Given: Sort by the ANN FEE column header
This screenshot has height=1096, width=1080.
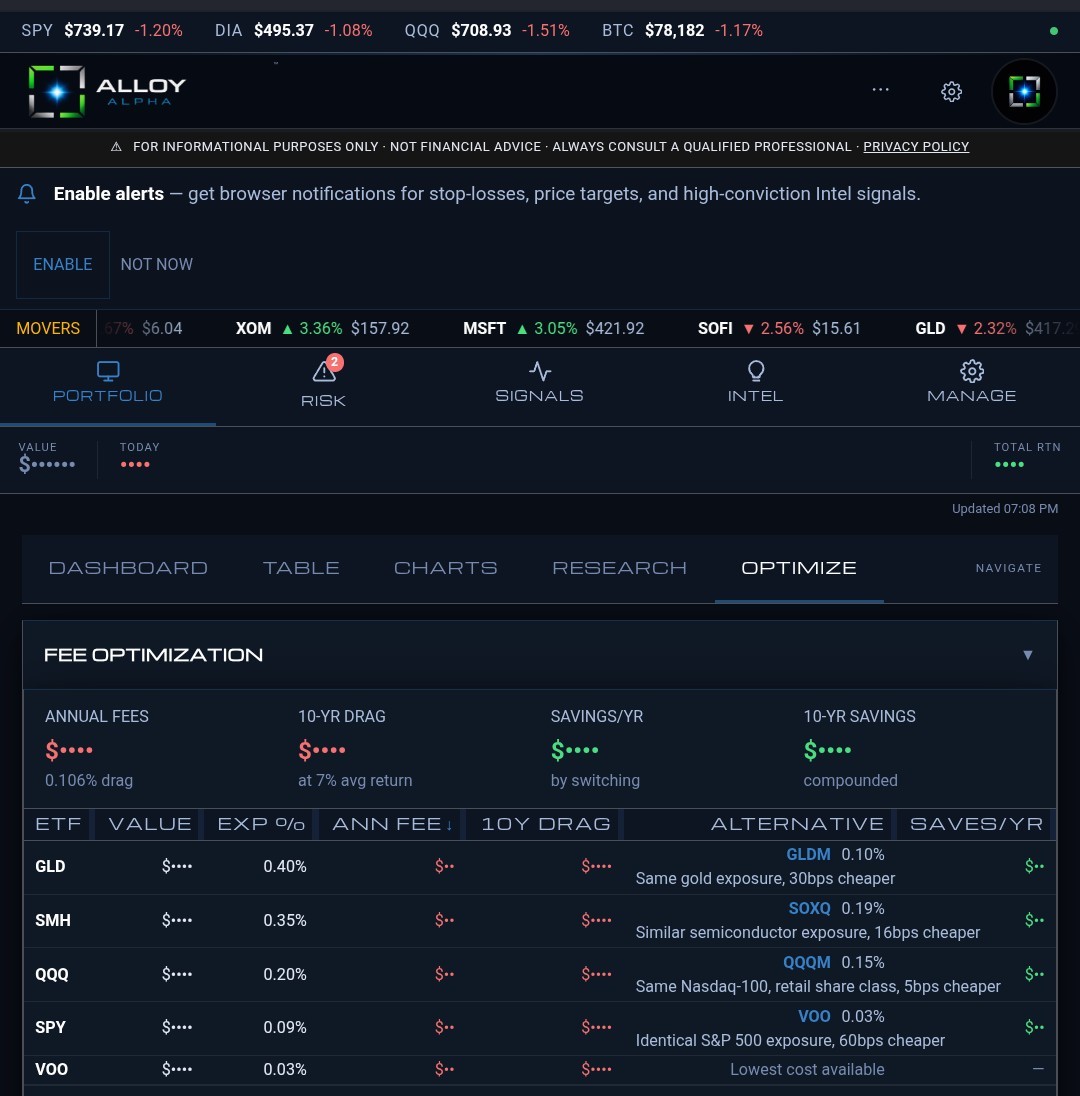Looking at the screenshot, I should tap(392, 824).
